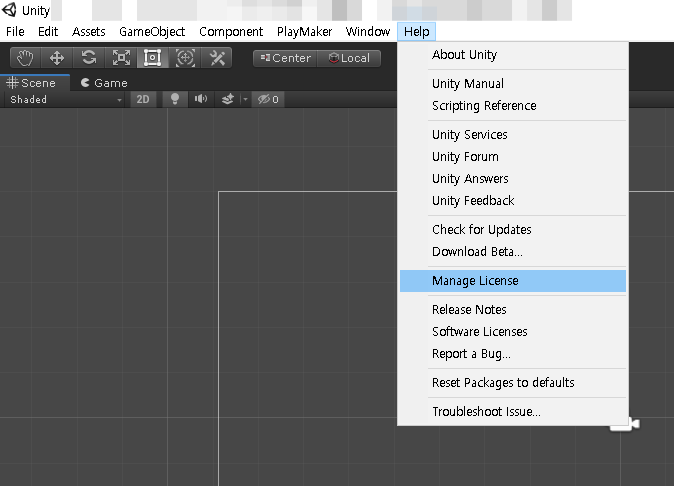This screenshot has width=674, height=486.
Task: Expand the scene effects dropdown arrow
Action: tap(245, 99)
